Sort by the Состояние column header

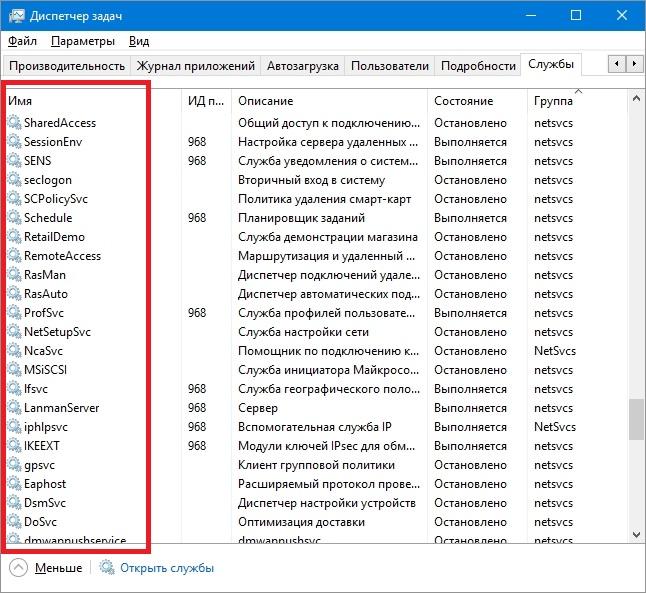tap(463, 101)
